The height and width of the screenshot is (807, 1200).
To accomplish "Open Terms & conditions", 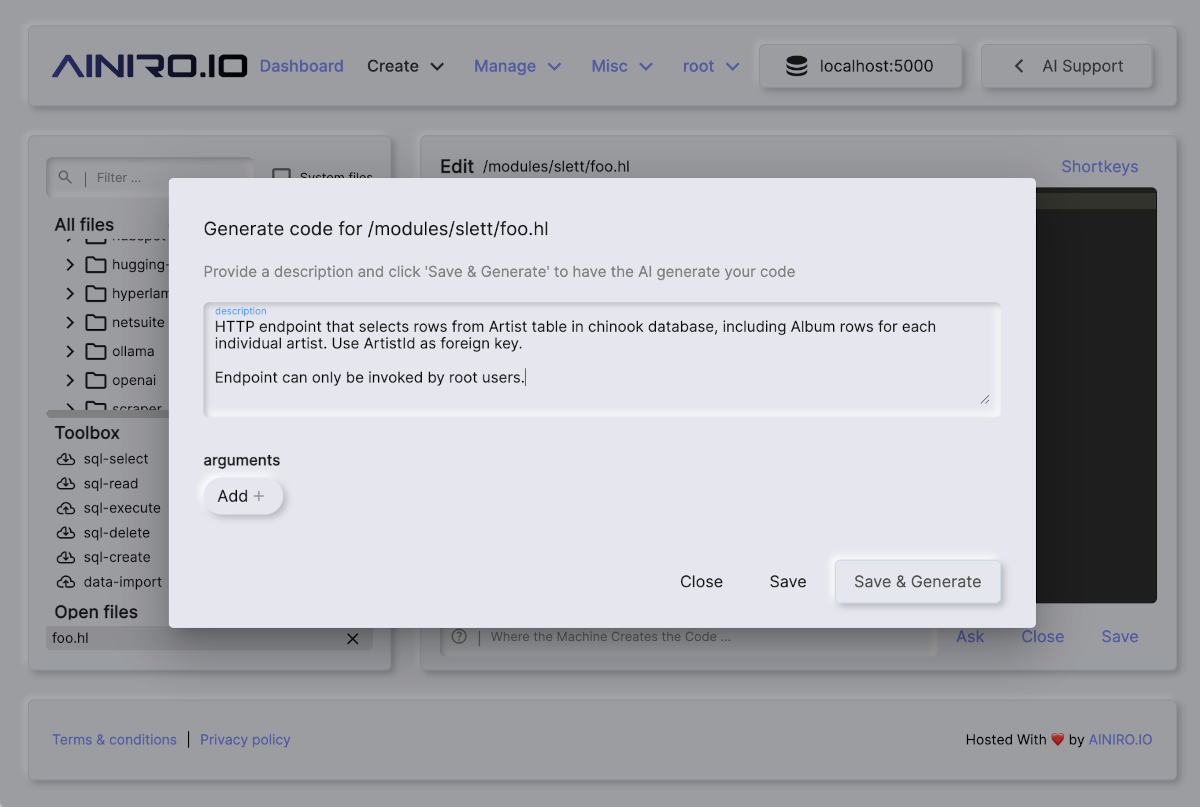I will (114, 740).
